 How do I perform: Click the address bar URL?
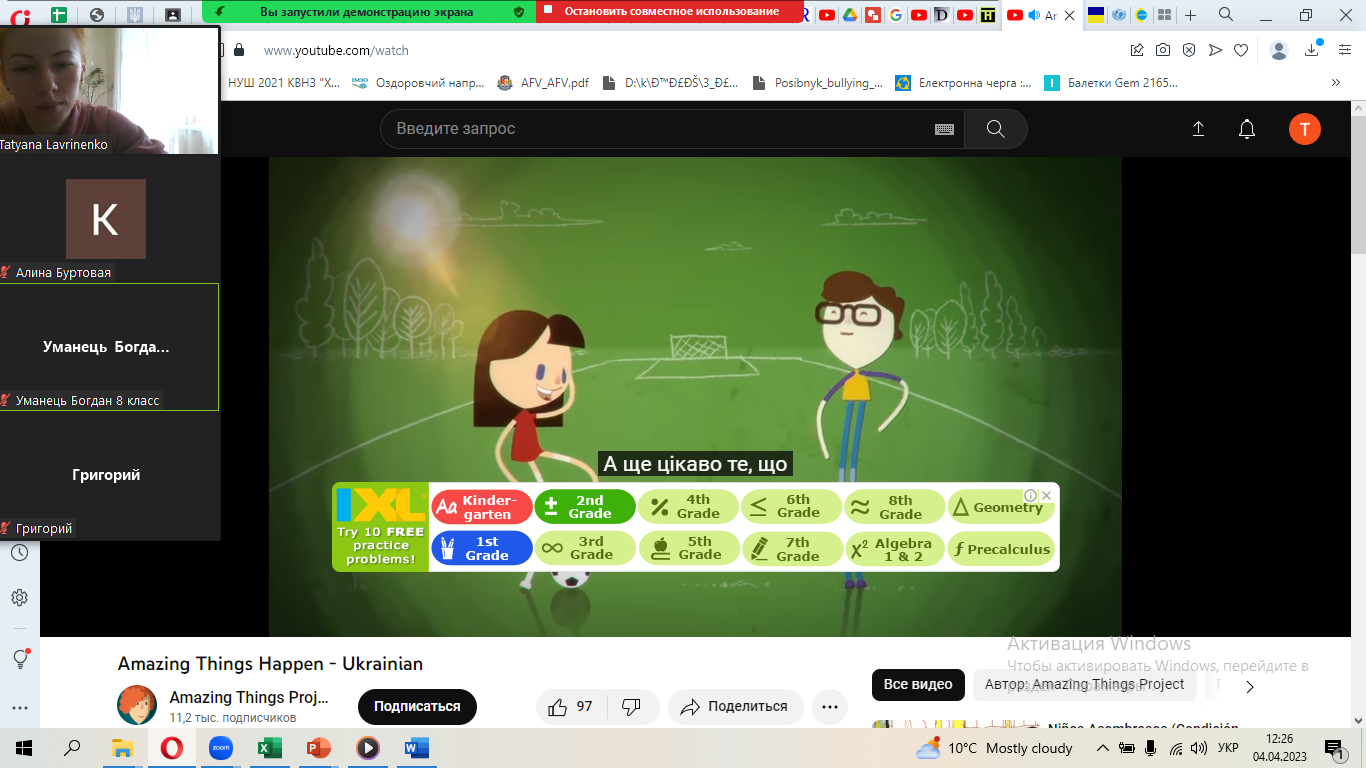coord(336,50)
